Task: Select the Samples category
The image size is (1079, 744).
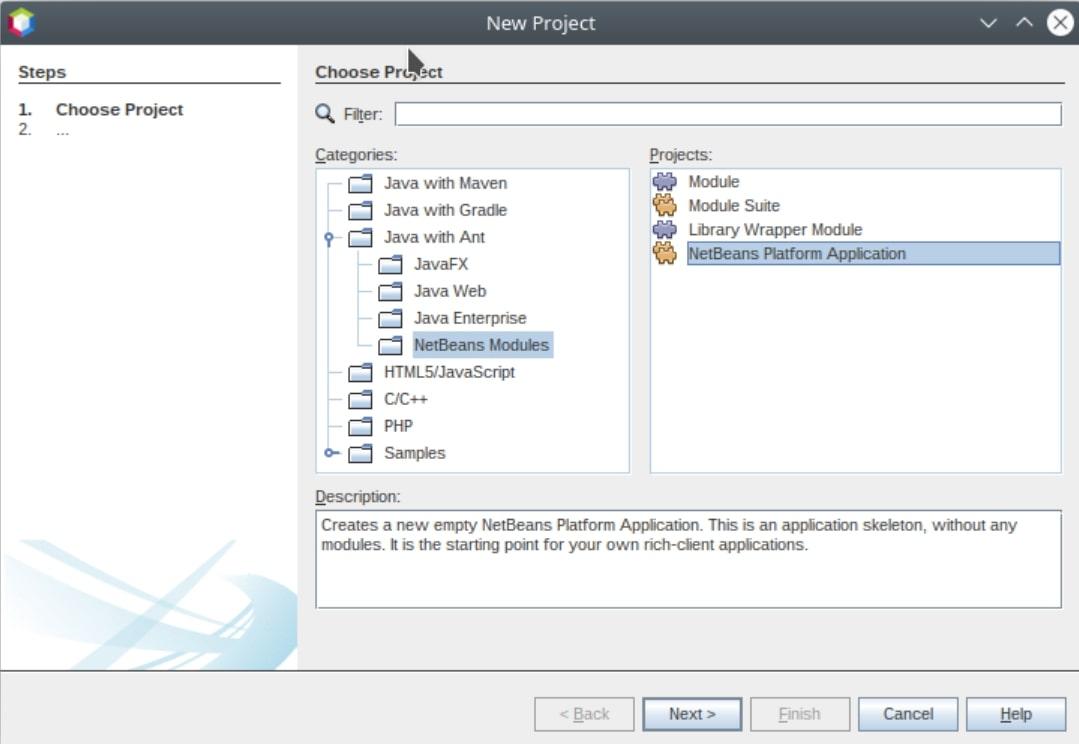Action: (414, 453)
